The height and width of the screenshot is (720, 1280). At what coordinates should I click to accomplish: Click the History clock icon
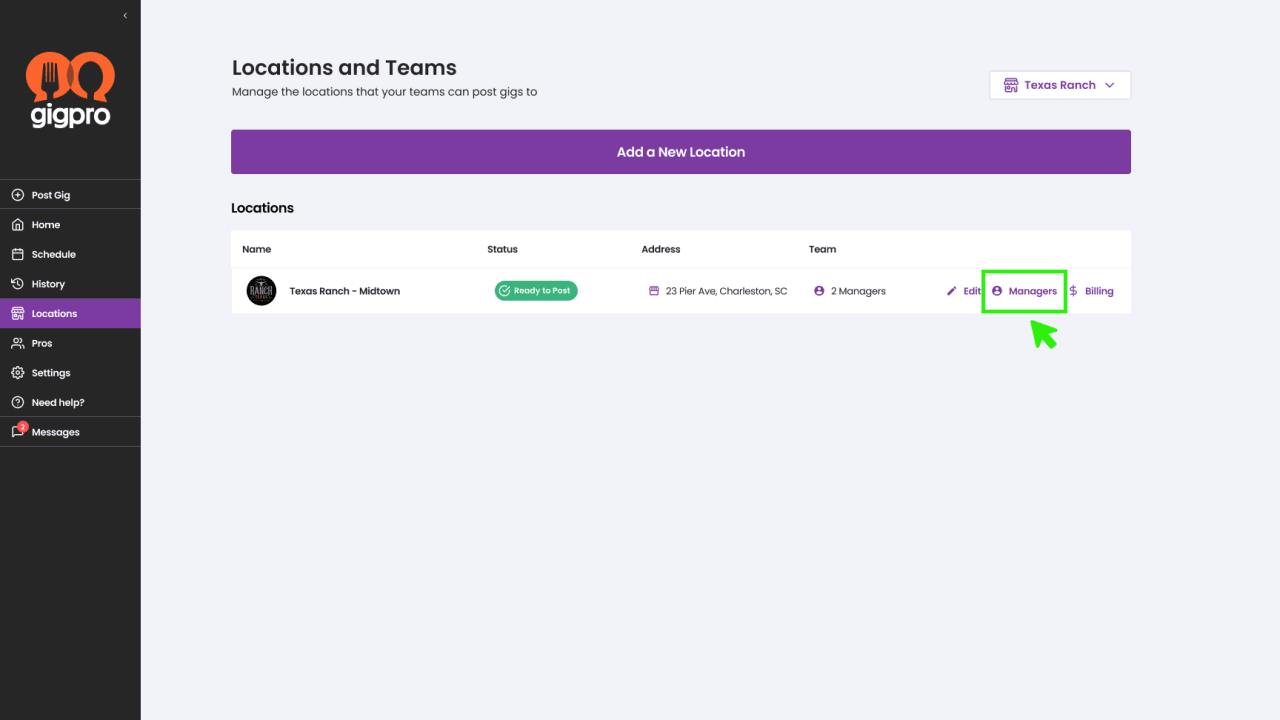18,284
